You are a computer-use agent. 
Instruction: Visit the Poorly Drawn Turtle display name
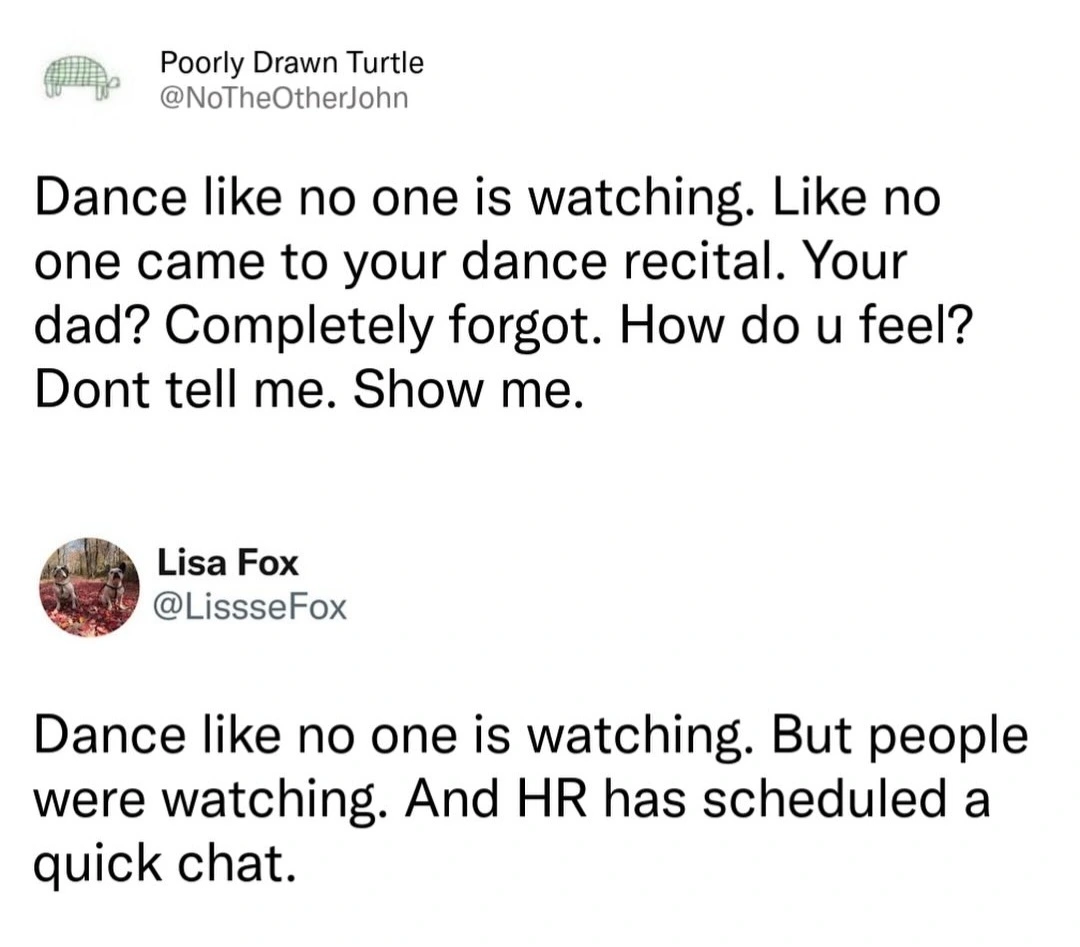292,63
